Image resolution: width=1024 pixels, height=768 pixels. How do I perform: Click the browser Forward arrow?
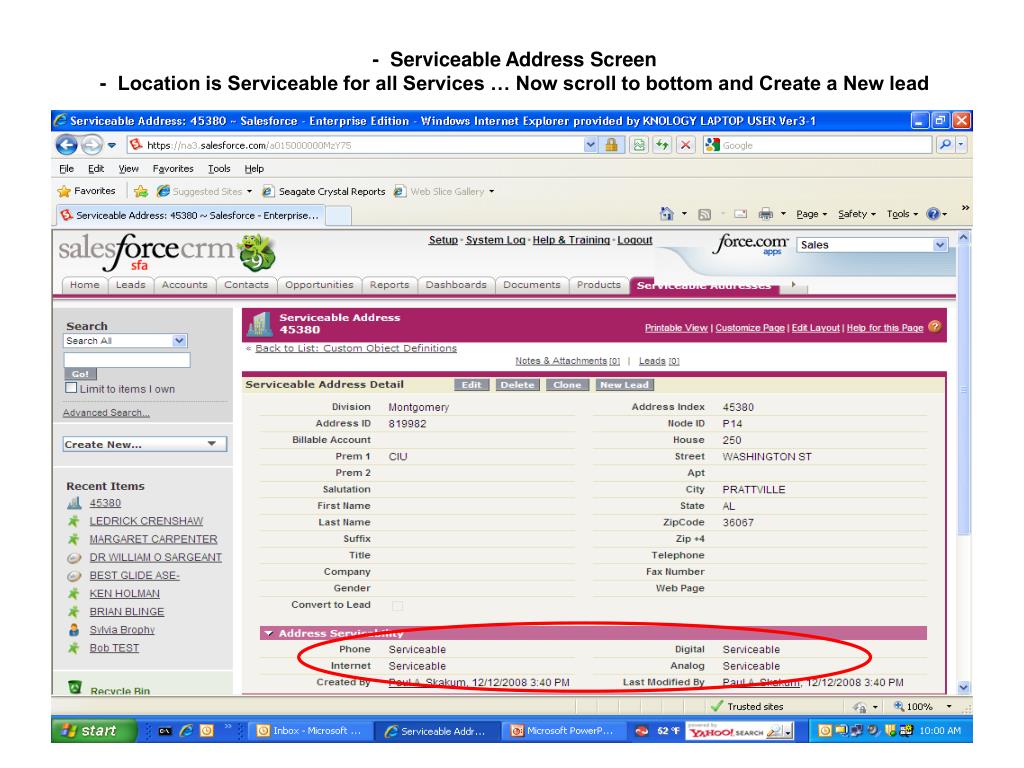point(92,144)
